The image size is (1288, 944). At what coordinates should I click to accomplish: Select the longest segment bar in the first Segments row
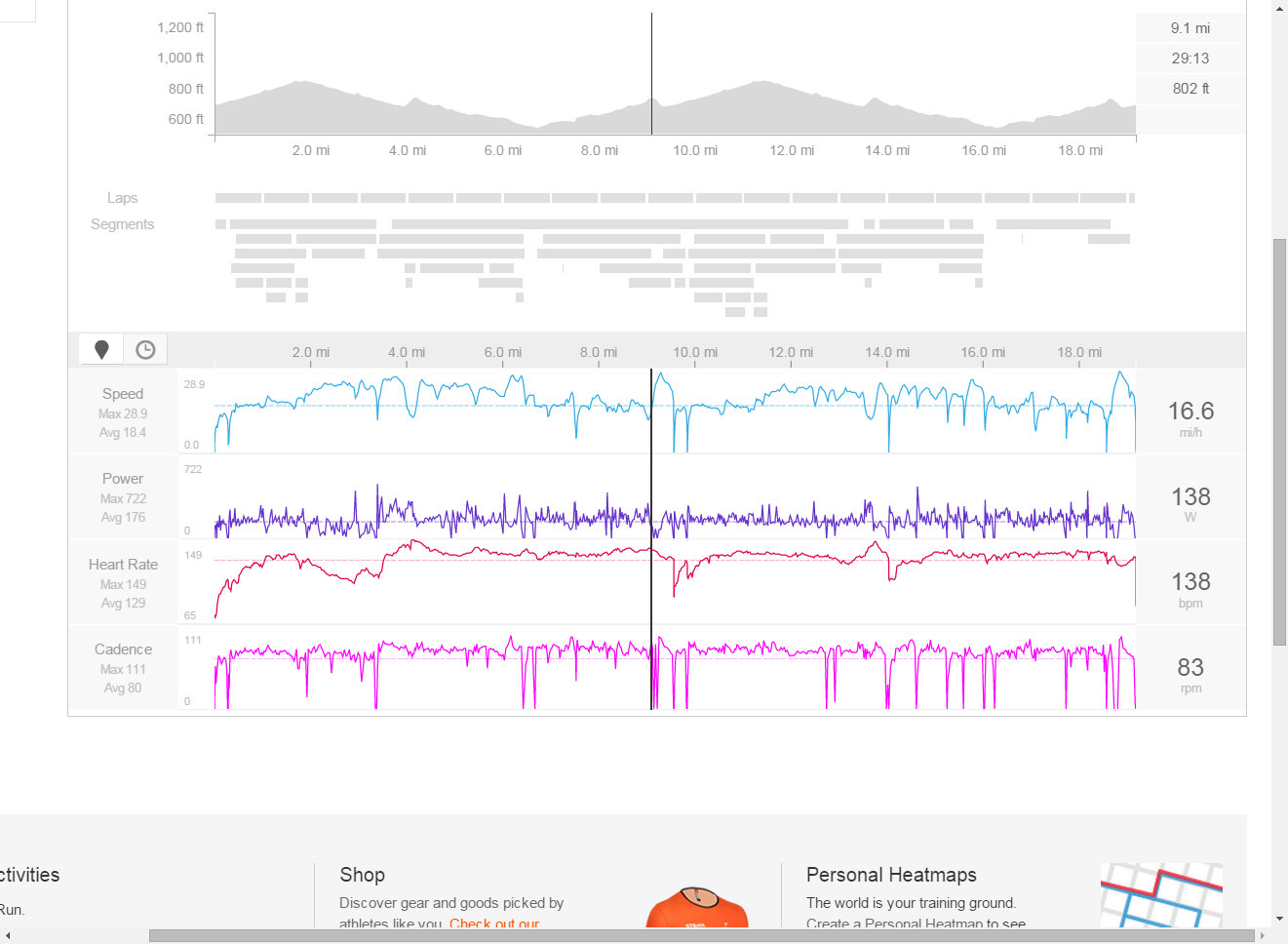(x=619, y=224)
